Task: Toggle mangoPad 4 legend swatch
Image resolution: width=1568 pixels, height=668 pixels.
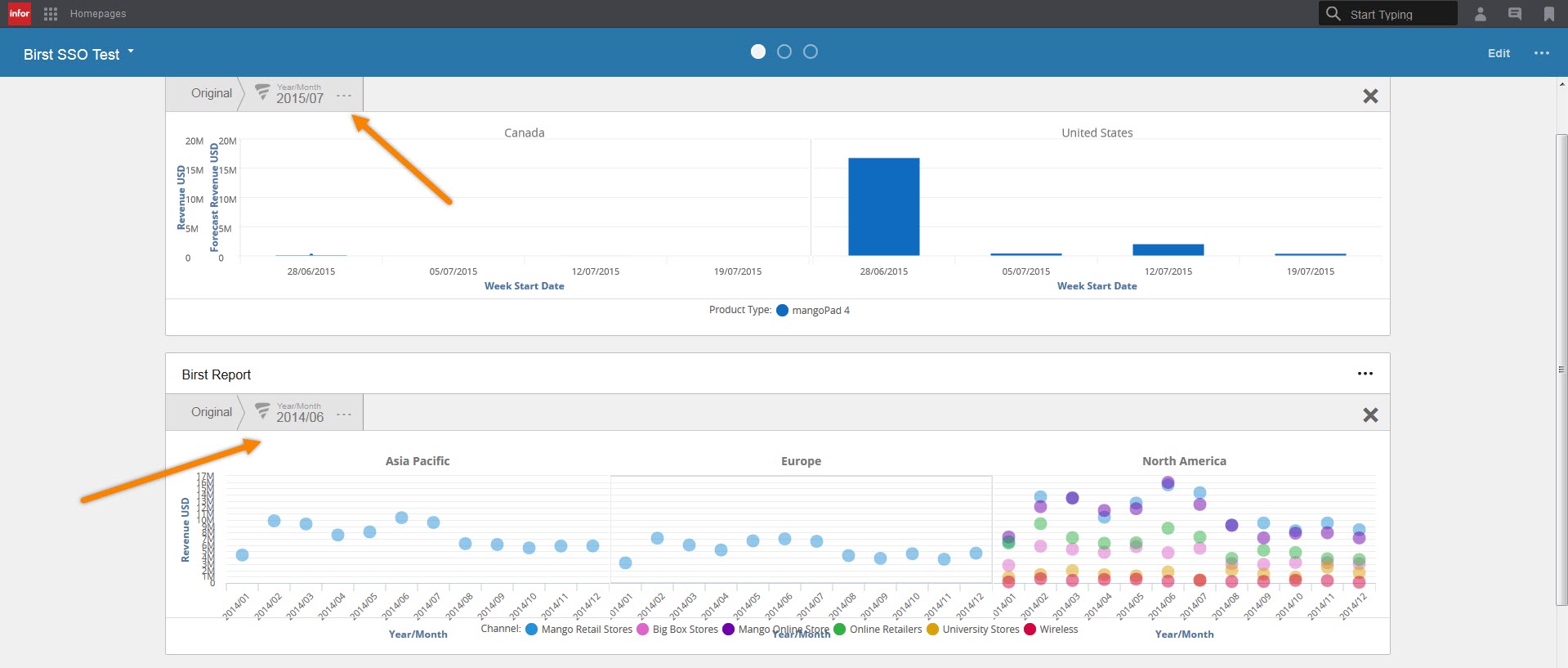Action: 782,311
